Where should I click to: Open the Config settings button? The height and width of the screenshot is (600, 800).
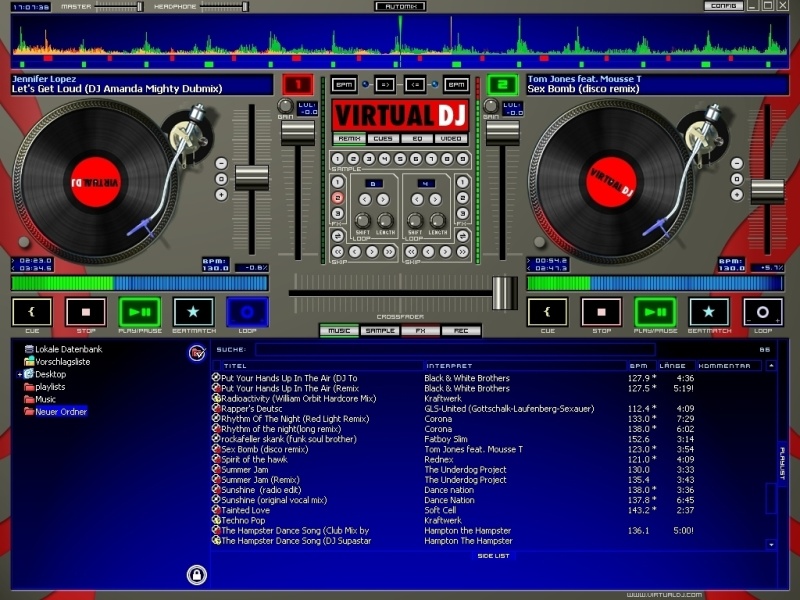point(722,6)
